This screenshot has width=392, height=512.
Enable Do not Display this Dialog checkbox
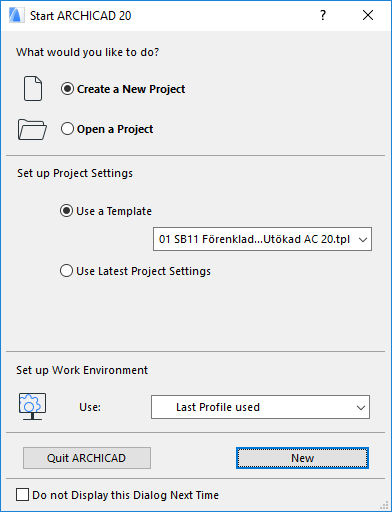(x=22, y=495)
